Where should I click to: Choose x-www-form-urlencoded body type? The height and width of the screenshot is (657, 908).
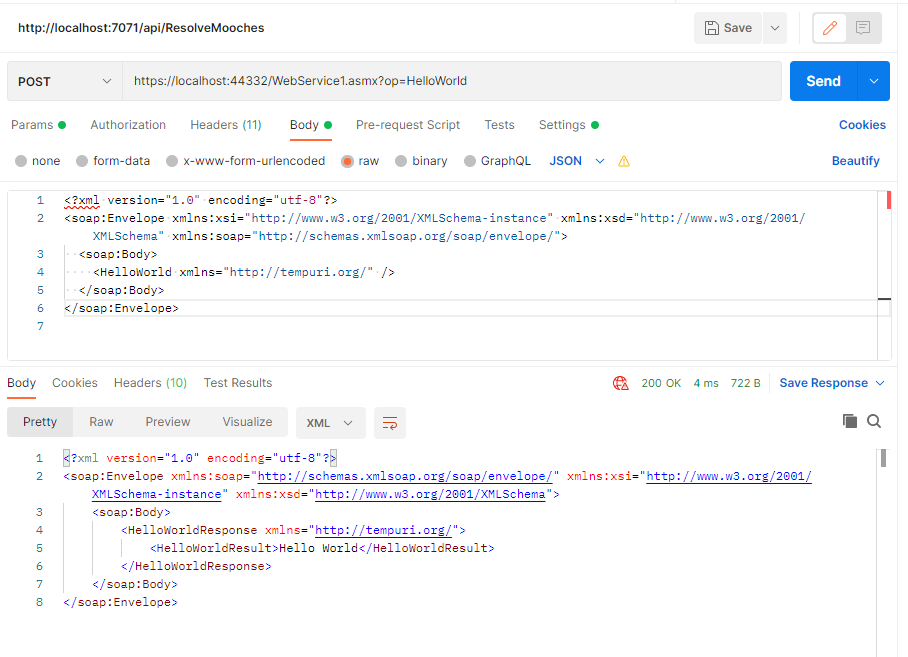(172, 161)
